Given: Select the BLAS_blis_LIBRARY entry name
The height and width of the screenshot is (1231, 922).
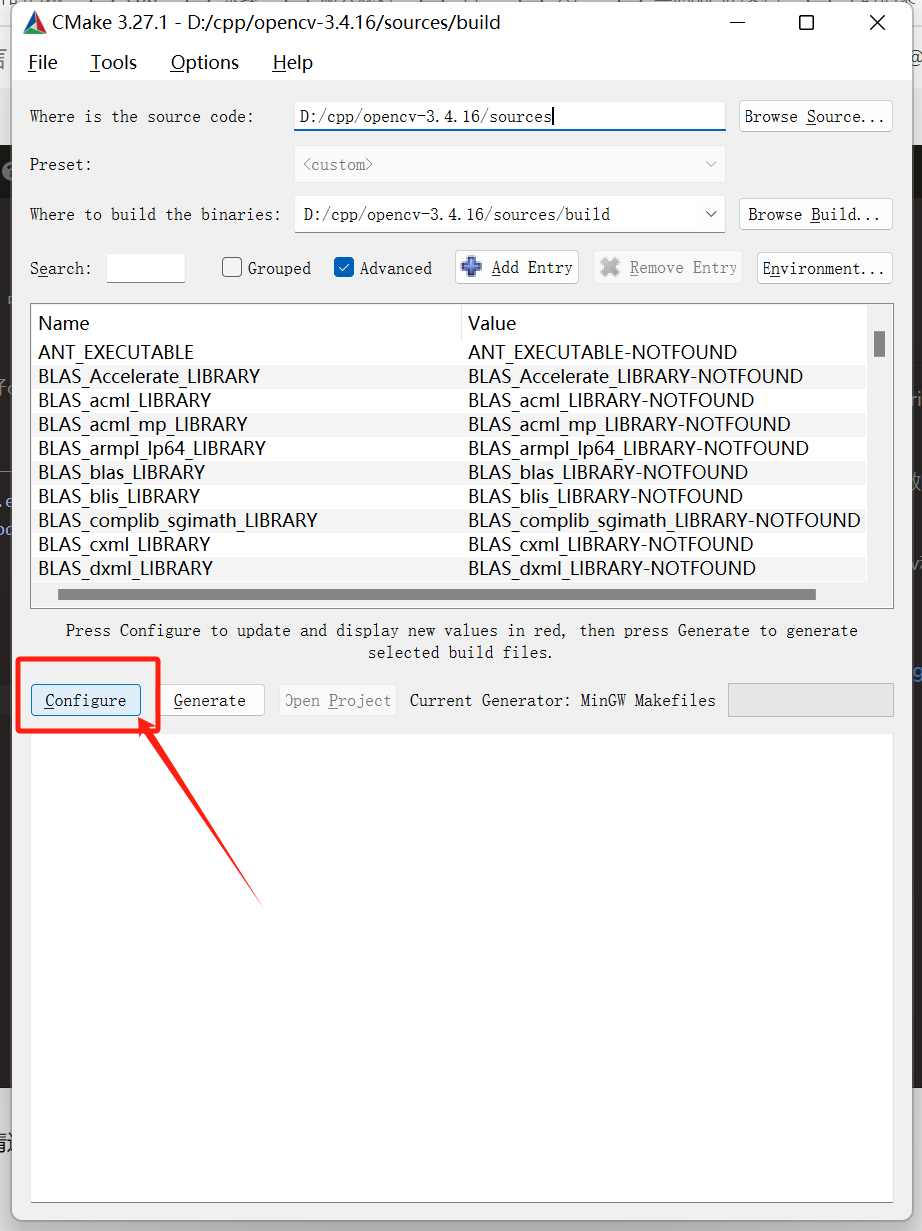Looking at the screenshot, I should pyautogui.click(x=119, y=496).
